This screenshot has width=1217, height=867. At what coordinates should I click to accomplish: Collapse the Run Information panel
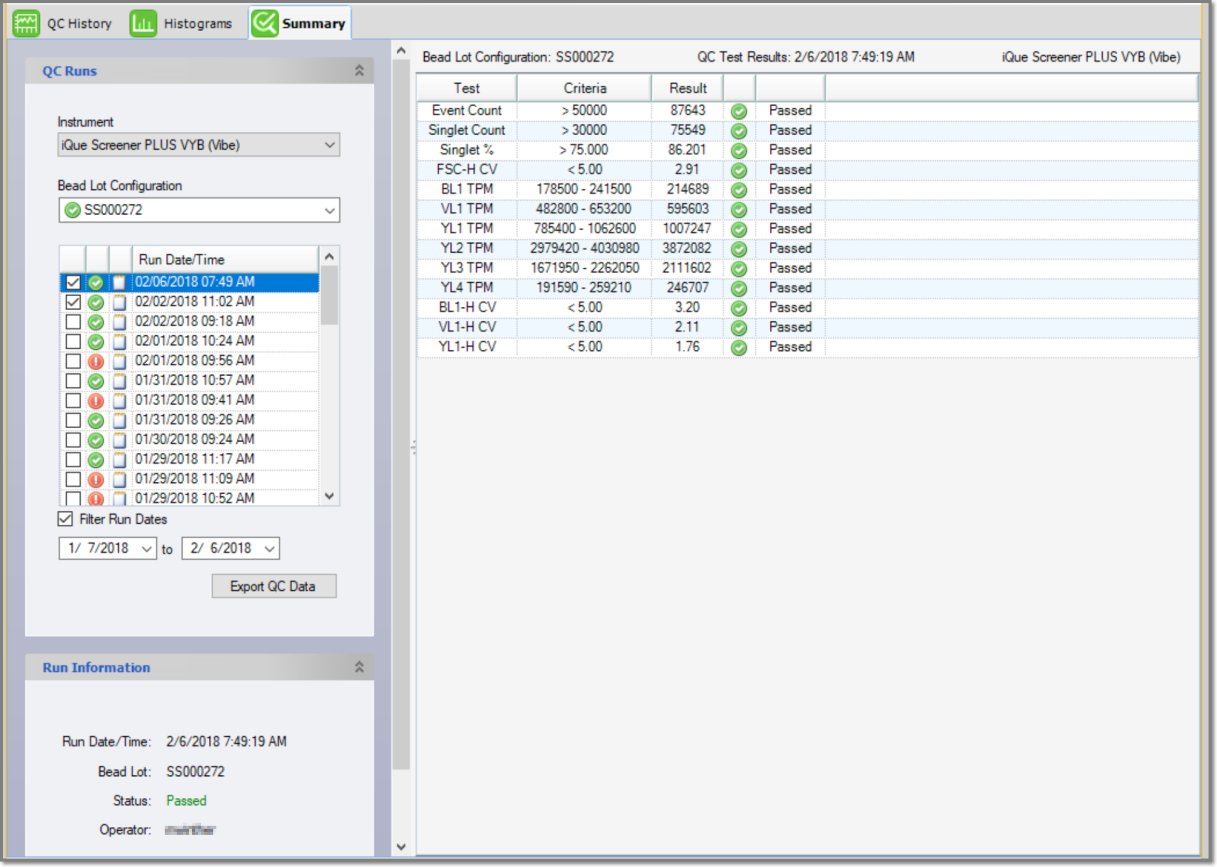coord(359,668)
